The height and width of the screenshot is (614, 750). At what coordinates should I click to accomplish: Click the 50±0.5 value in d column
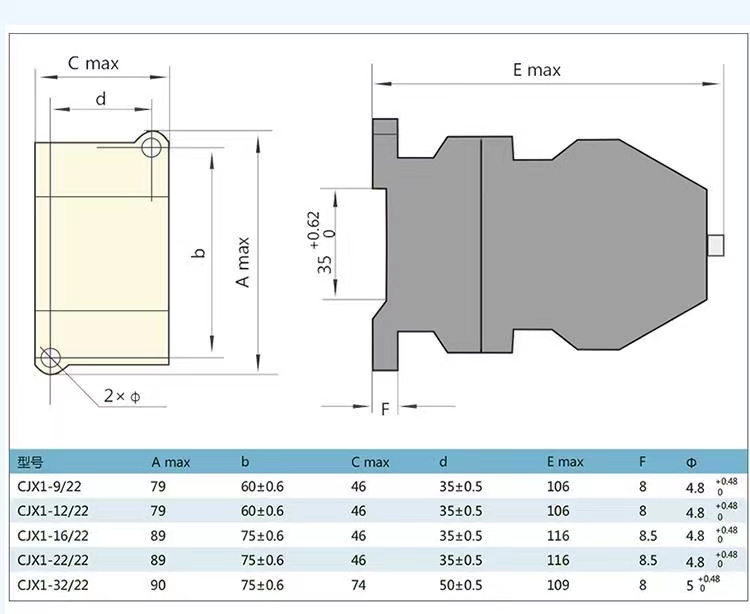coord(460,584)
